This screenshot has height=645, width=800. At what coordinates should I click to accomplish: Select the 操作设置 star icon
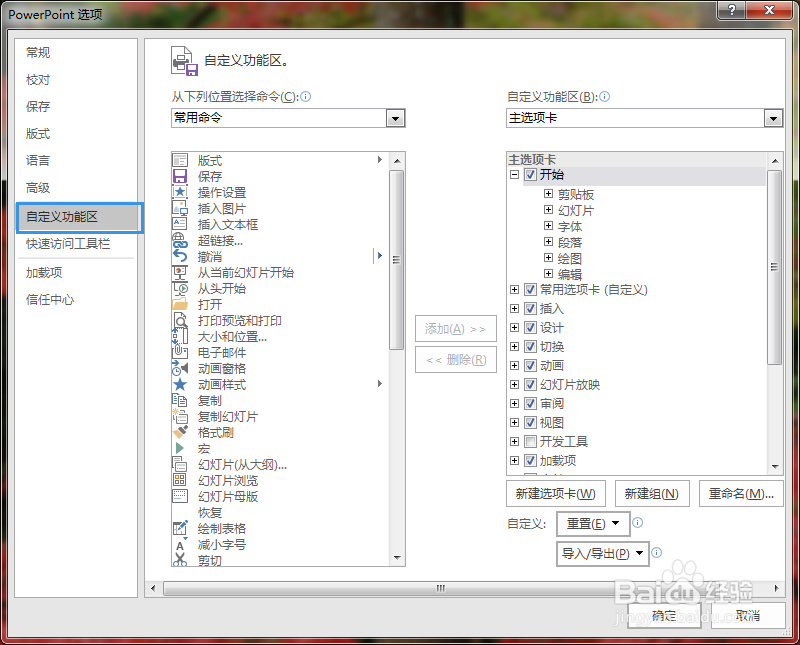coord(180,192)
